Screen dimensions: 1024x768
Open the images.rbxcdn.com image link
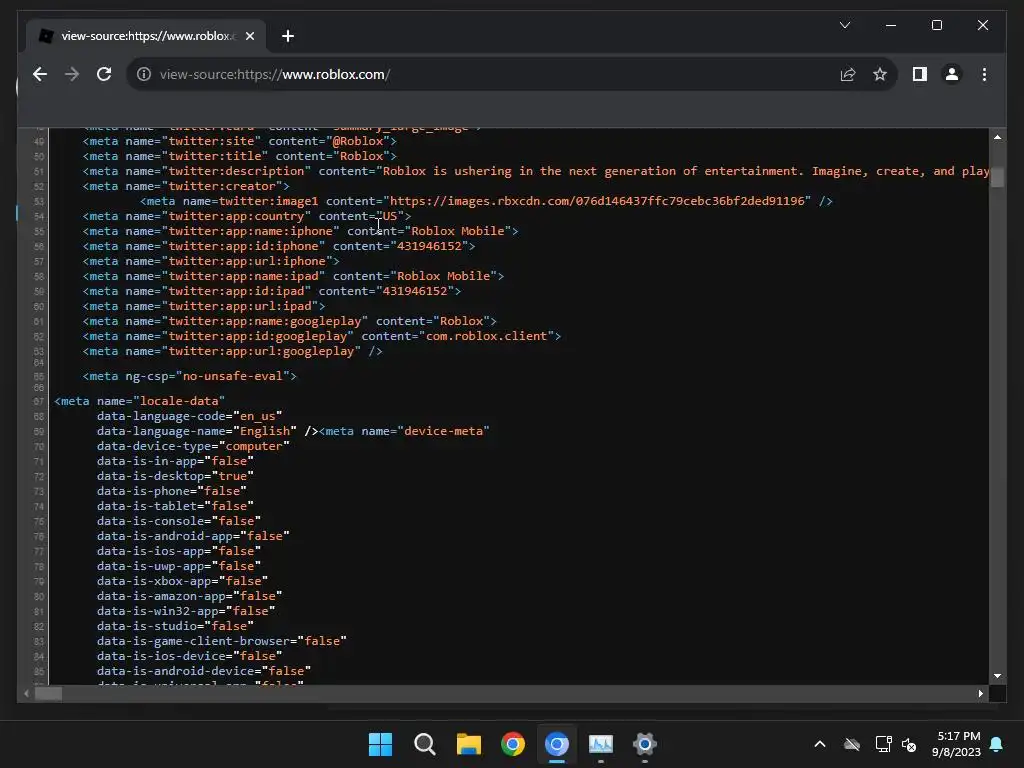click(x=597, y=201)
